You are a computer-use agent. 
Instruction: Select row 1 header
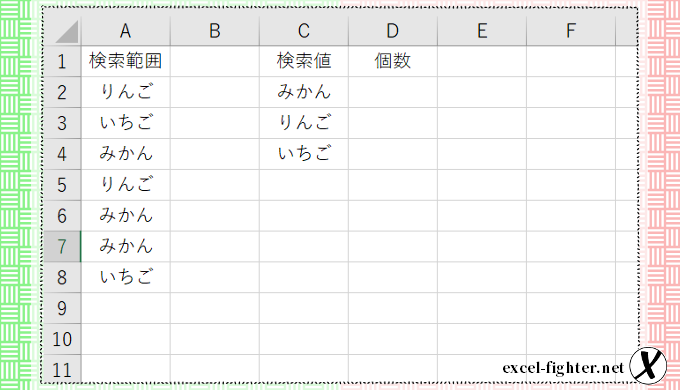pos(62,61)
